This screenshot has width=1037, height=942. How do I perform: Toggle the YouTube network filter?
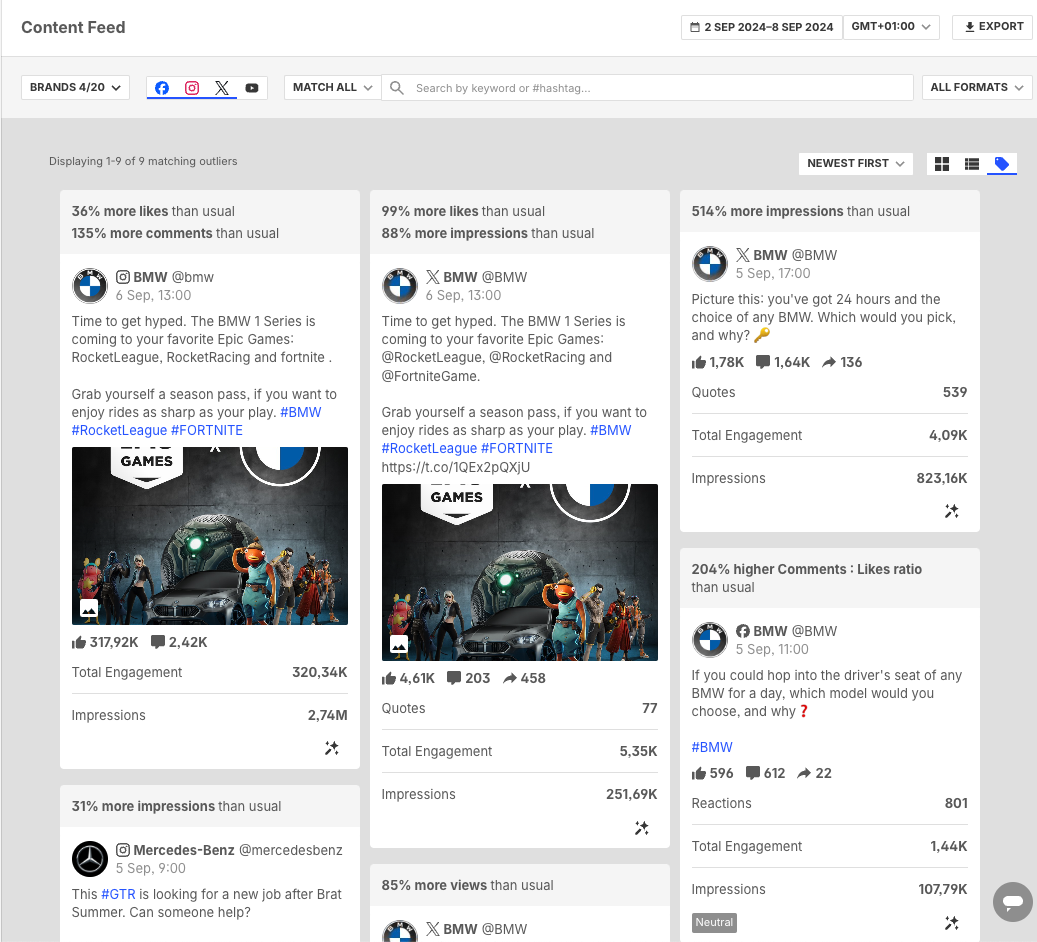tap(252, 88)
